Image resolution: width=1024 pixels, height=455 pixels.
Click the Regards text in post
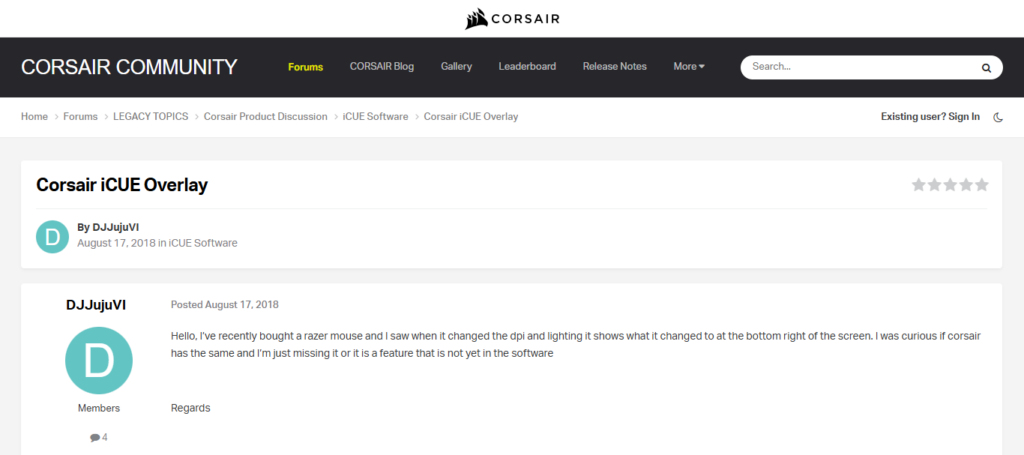191,408
